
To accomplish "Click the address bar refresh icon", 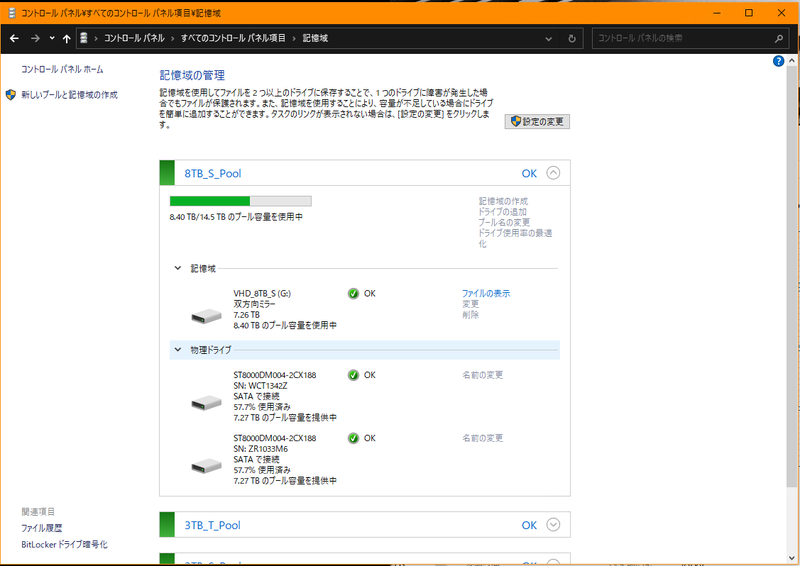I will click(x=572, y=38).
